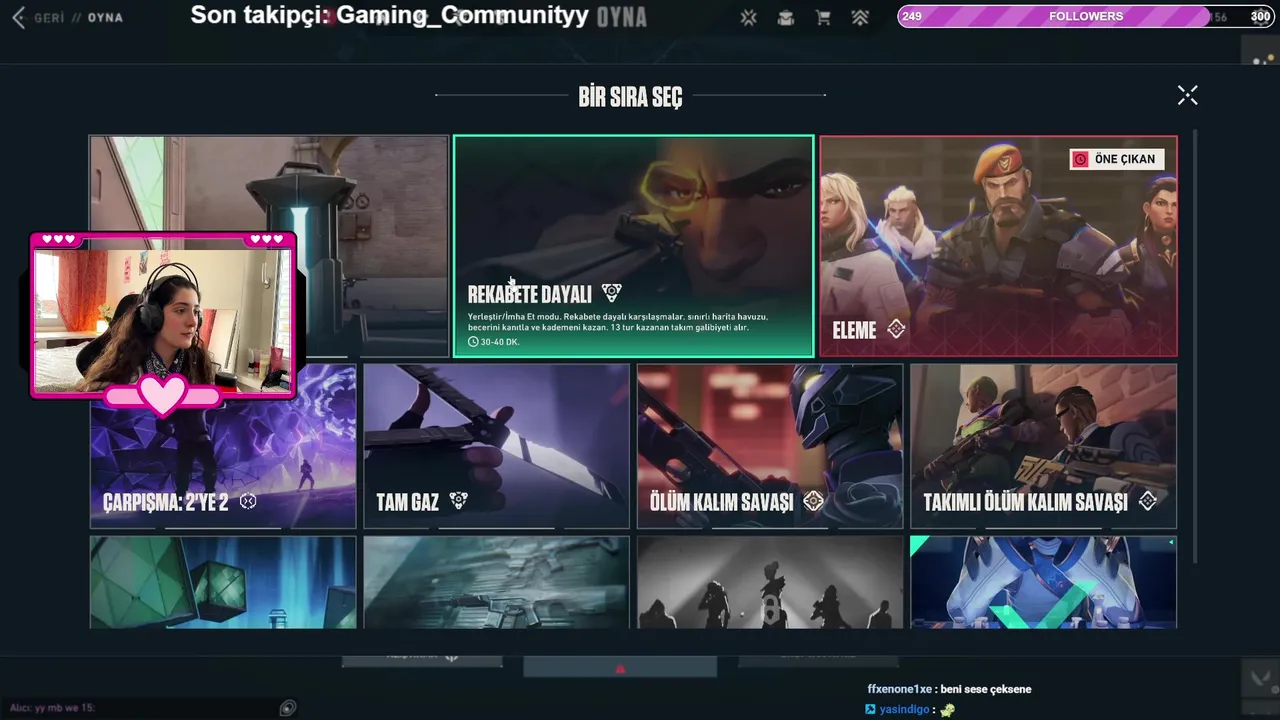The image size is (1280, 720).
Task: Open the career cap icon in top bar
Action: (786, 18)
